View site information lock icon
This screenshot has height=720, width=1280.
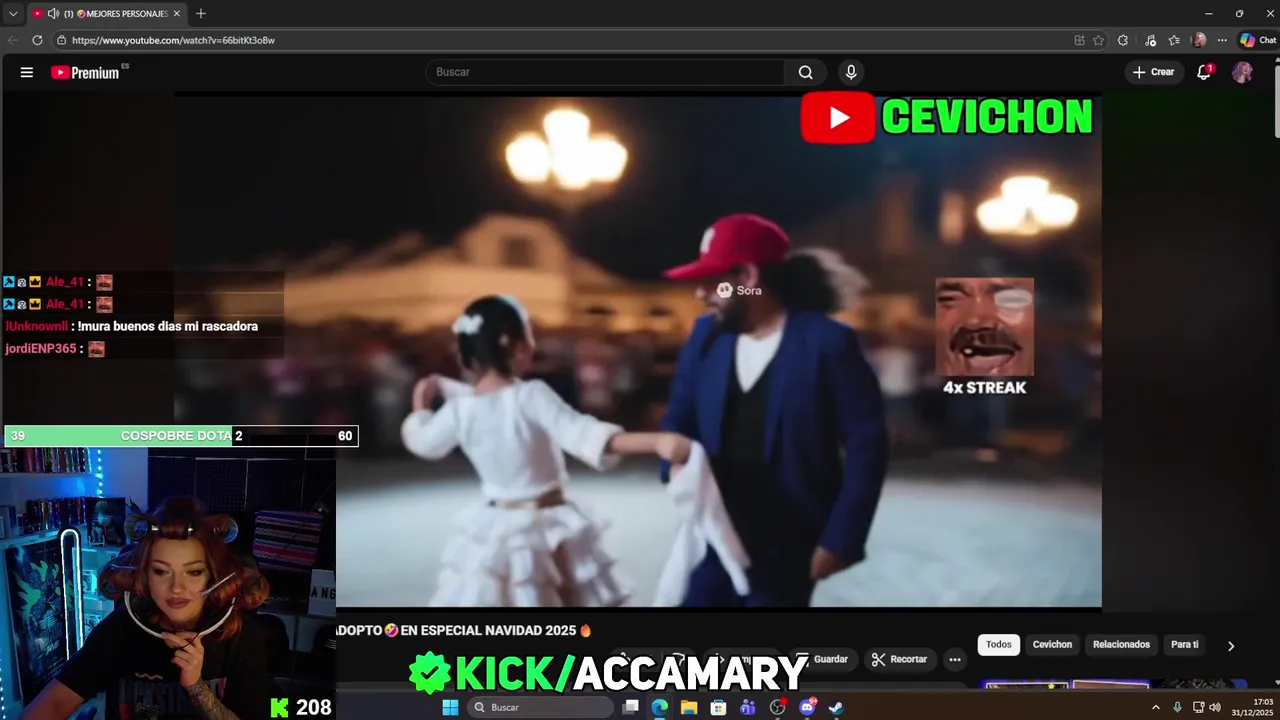tap(61, 40)
